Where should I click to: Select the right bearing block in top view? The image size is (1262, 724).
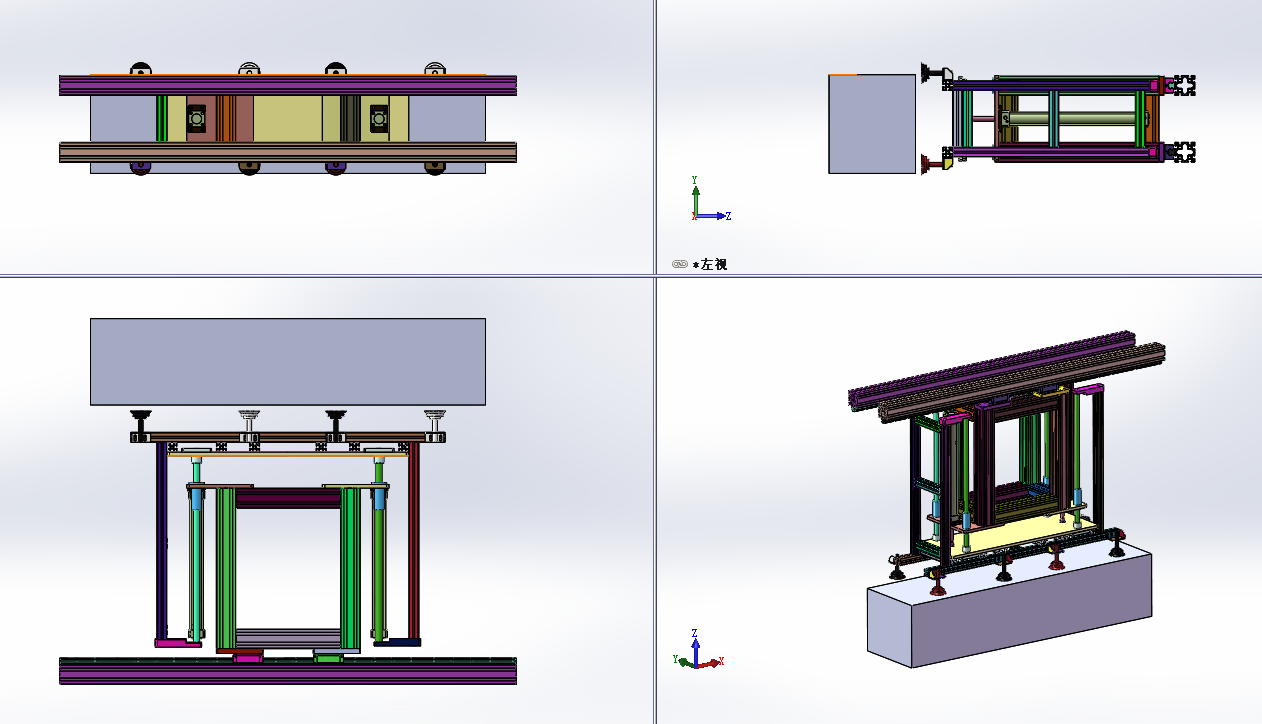[x=379, y=118]
